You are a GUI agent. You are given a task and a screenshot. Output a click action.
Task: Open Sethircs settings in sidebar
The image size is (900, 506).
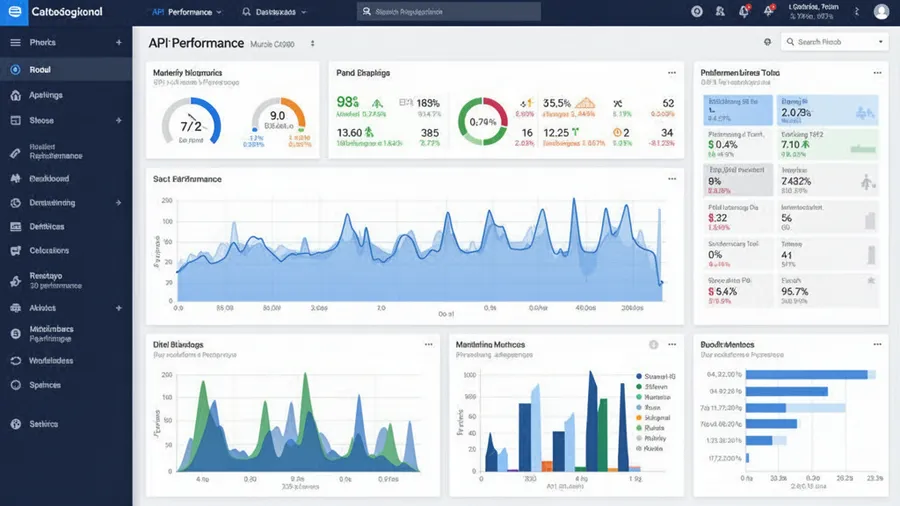66,424
